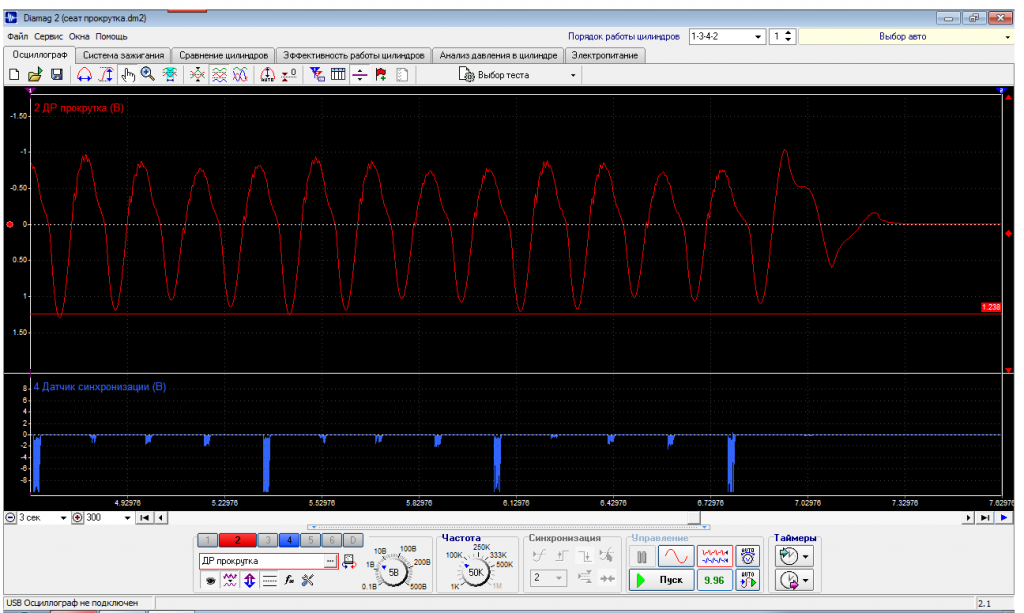The width and height of the screenshot is (1024, 613).
Task: Switch to Анализ давления в цилиндре tab
Action: click(498, 55)
